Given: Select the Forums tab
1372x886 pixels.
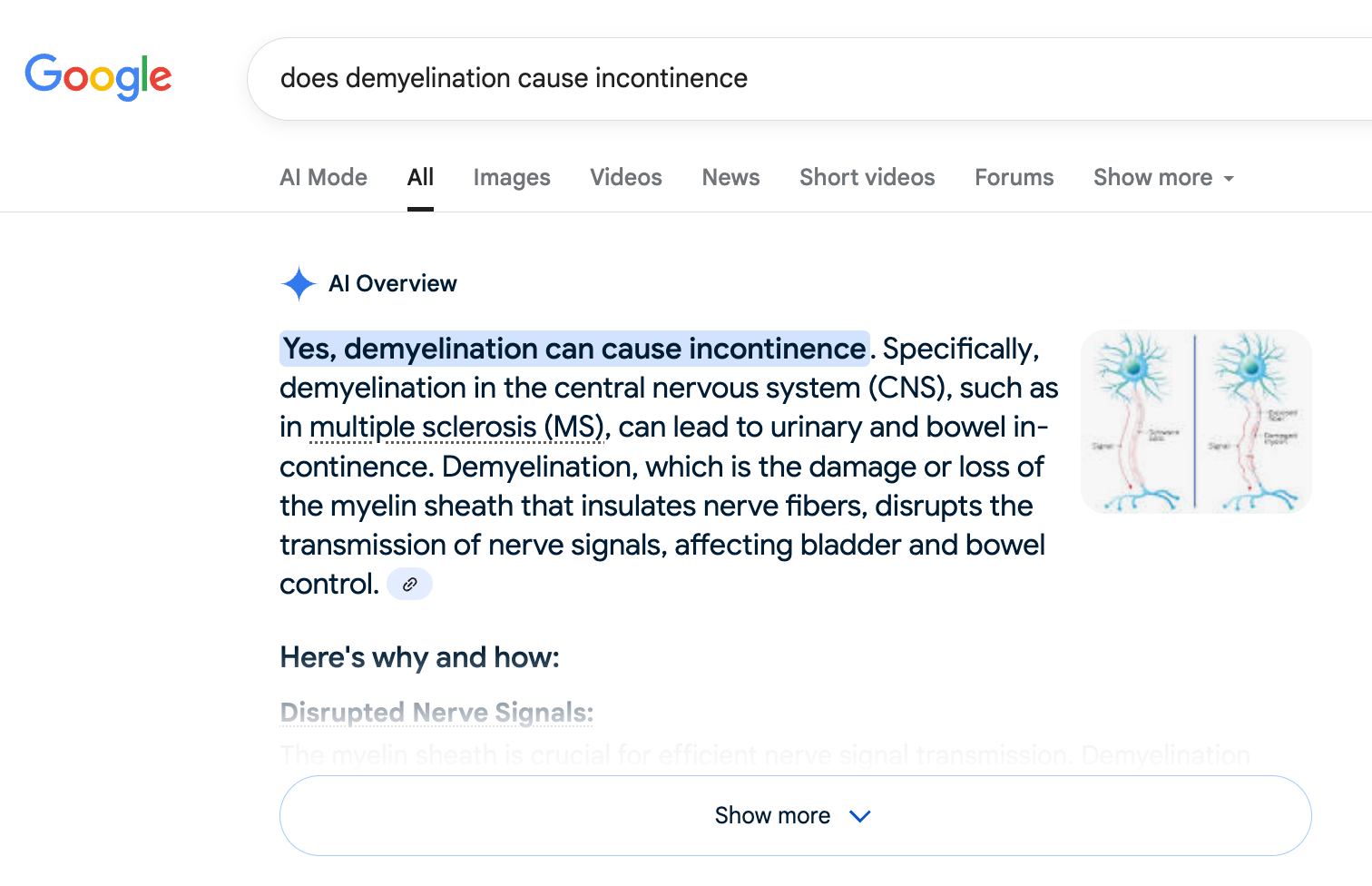Looking at the screenshot, I should click(1014, 178).
